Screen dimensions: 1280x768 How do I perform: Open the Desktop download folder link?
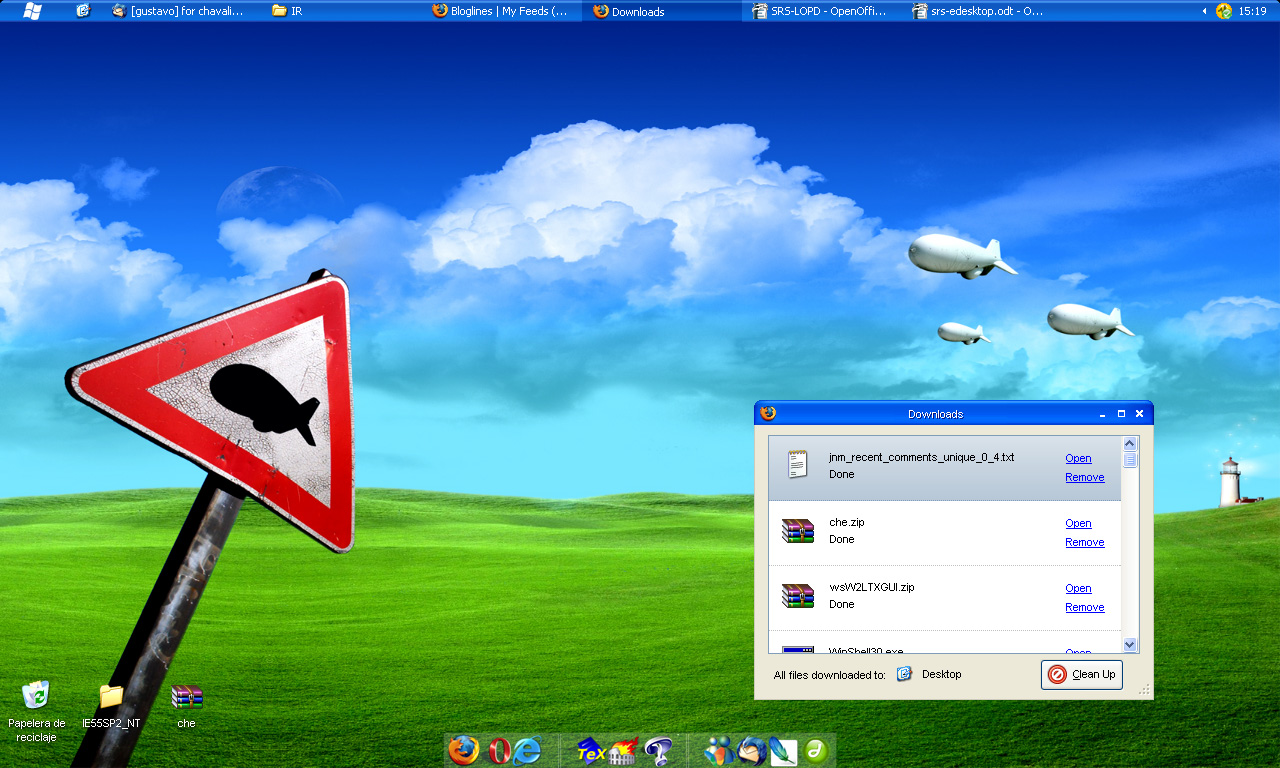pyautogui.click(x=941, y=674)
